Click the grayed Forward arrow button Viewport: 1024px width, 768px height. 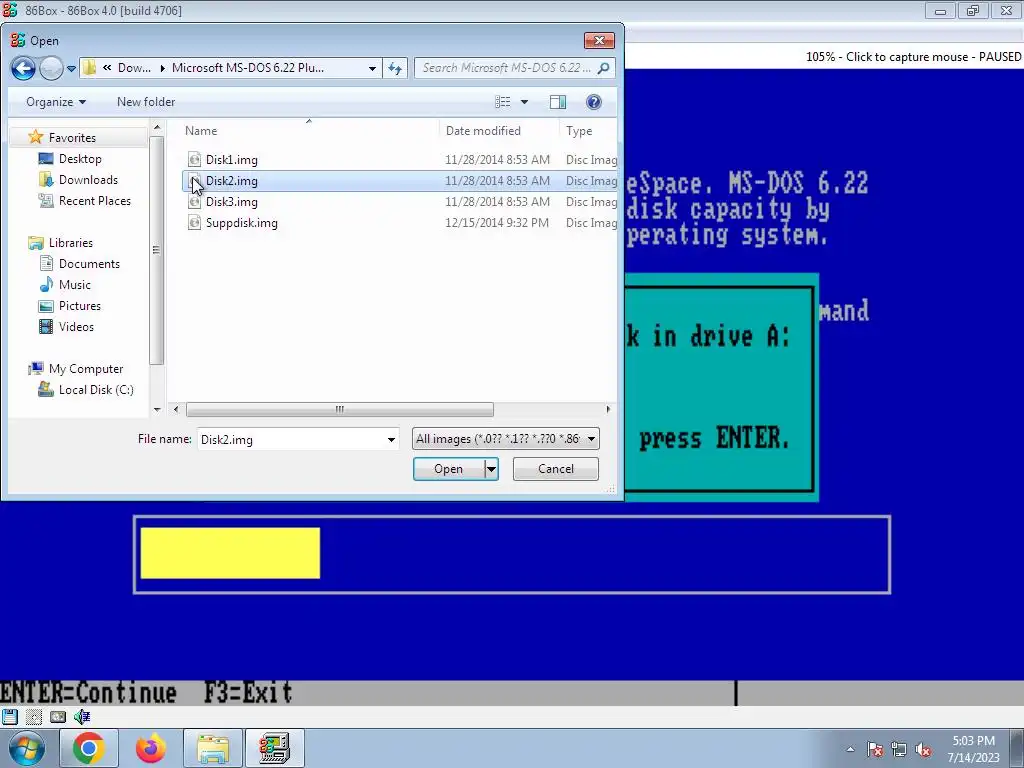coord(51,68)
